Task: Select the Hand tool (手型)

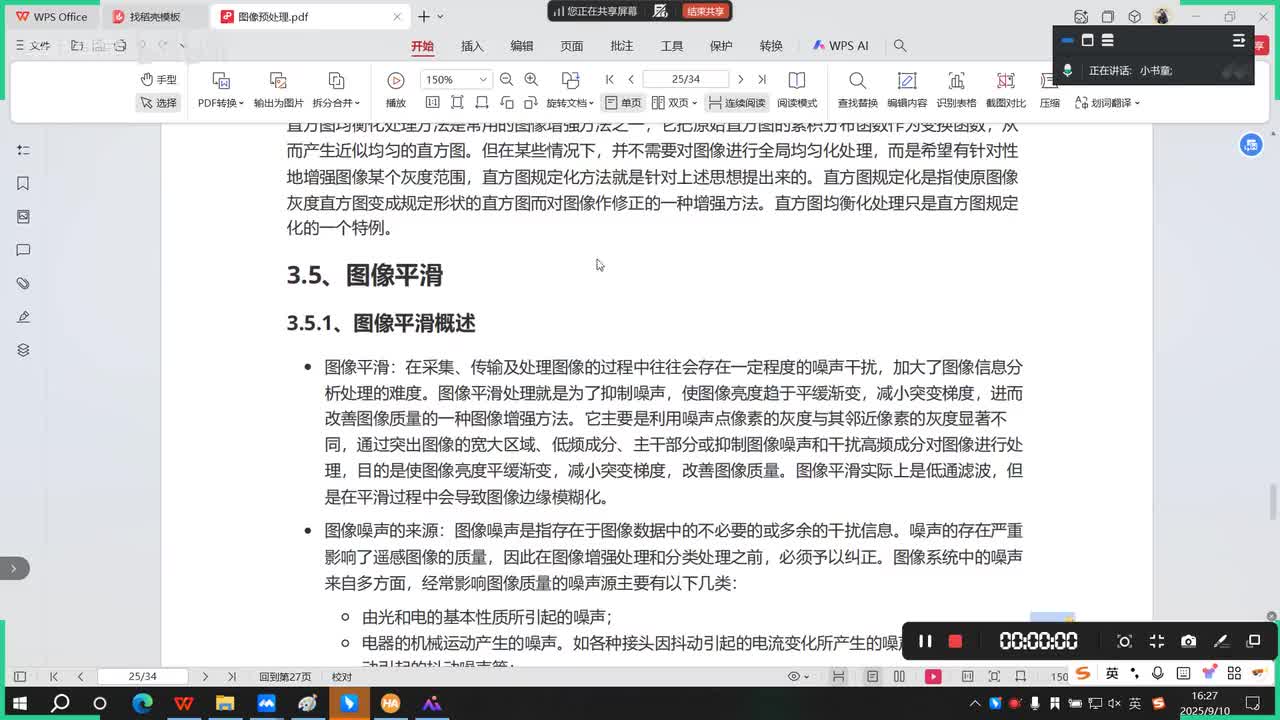Action: pyautogui.click(x=158, y=80)
